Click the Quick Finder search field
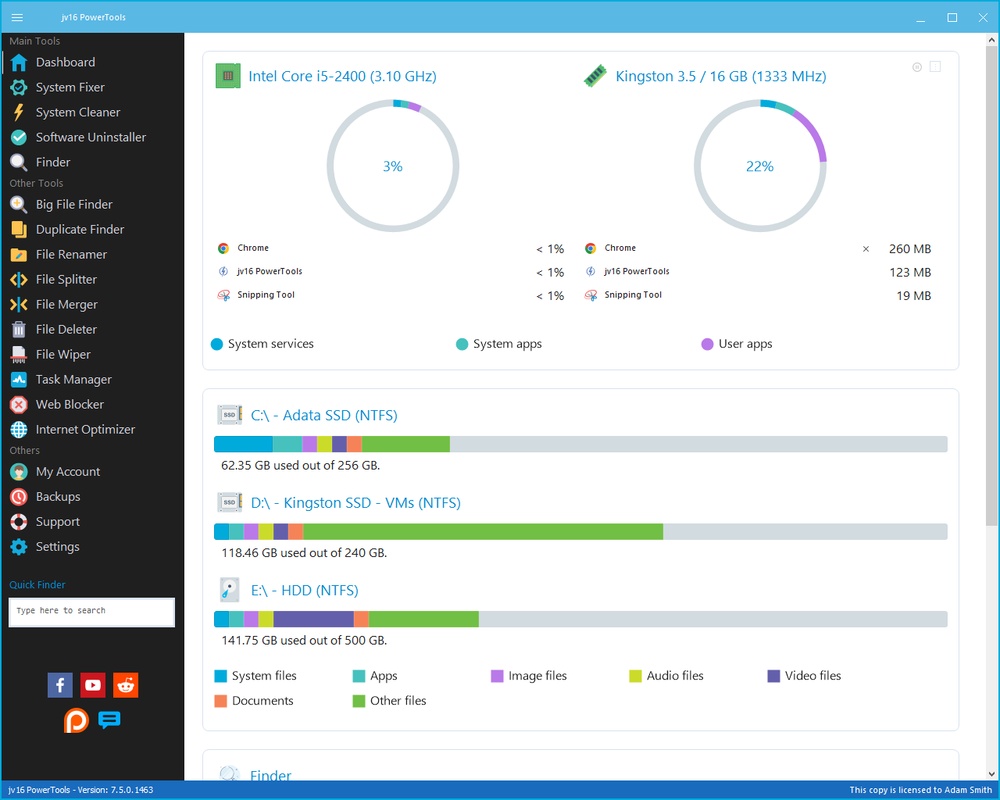 (92, 611)
